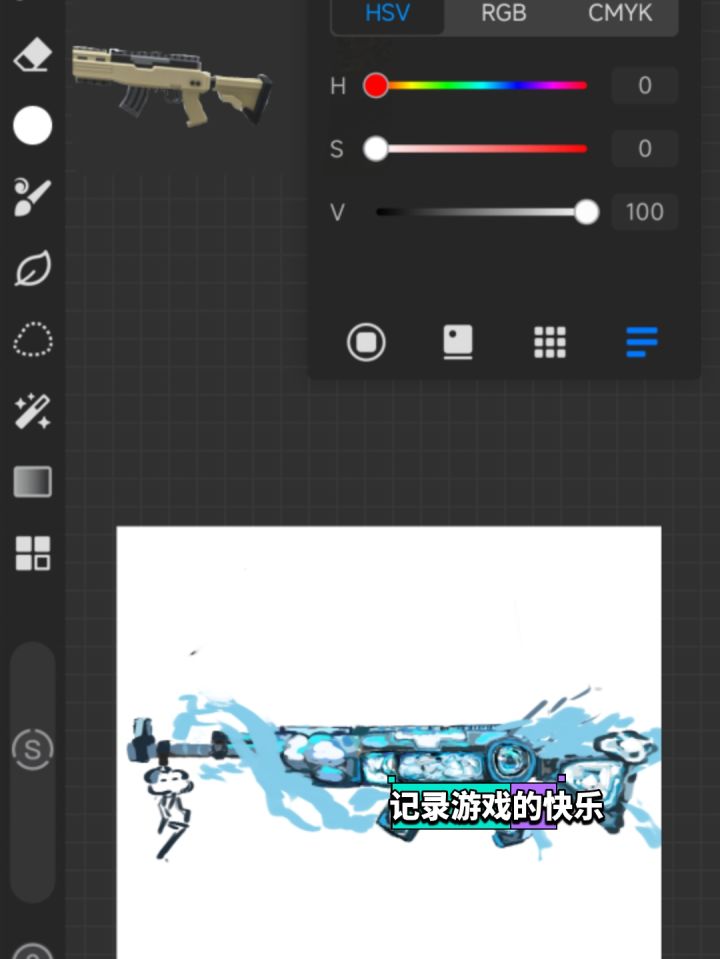Switch to the HSV tab

click(387, 13)
